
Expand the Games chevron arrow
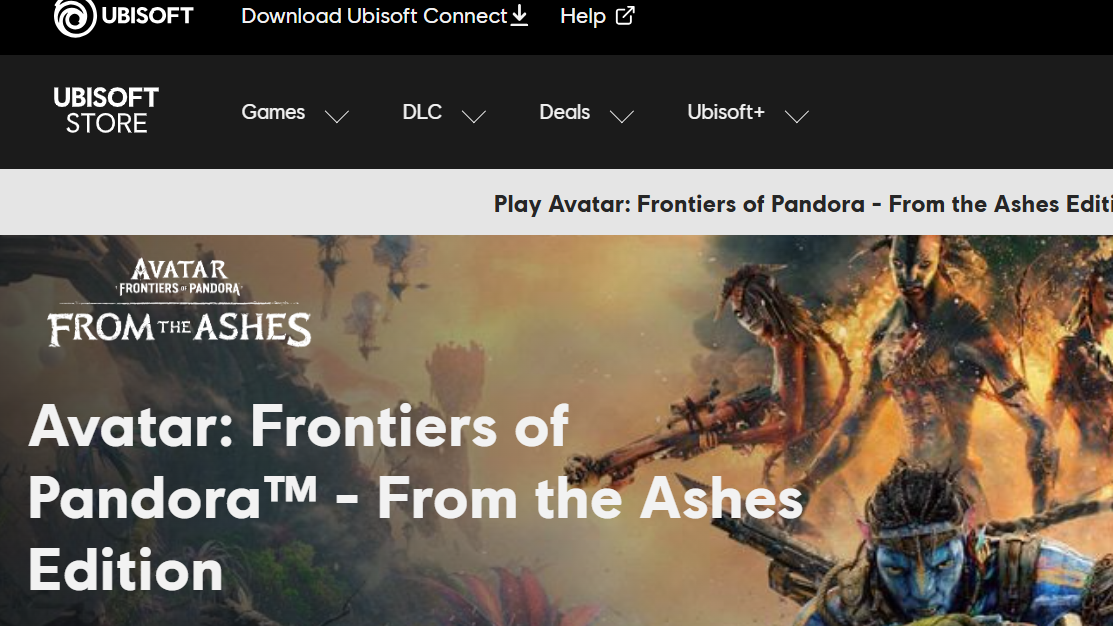(336, 116)
